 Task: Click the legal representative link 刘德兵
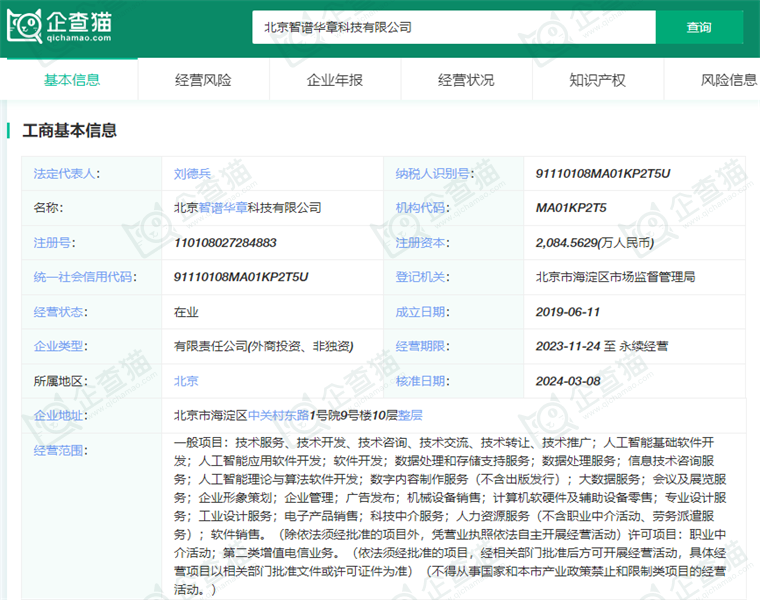click(192, 174)
